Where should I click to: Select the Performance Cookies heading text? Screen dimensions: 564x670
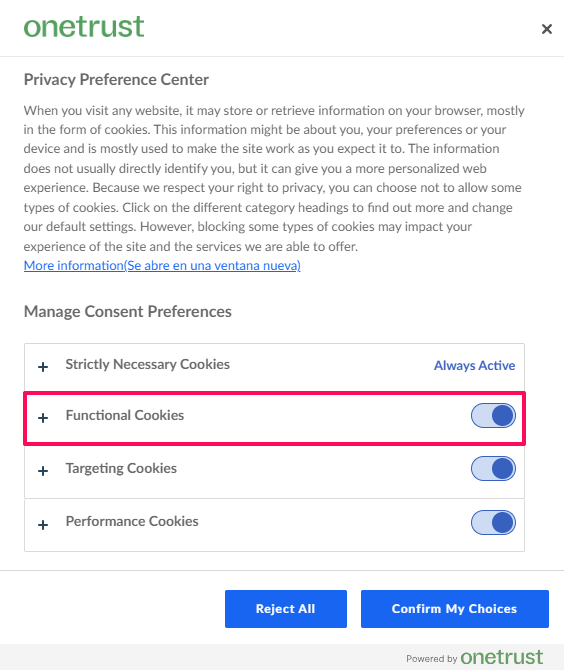click(132, 521)
